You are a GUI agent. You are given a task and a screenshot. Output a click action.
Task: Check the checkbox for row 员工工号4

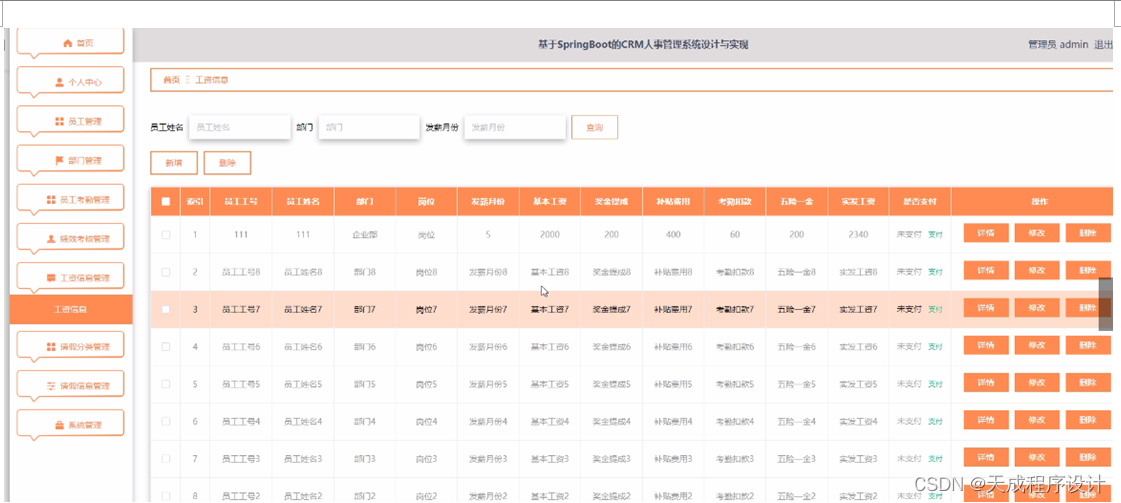tap(166, 422)
